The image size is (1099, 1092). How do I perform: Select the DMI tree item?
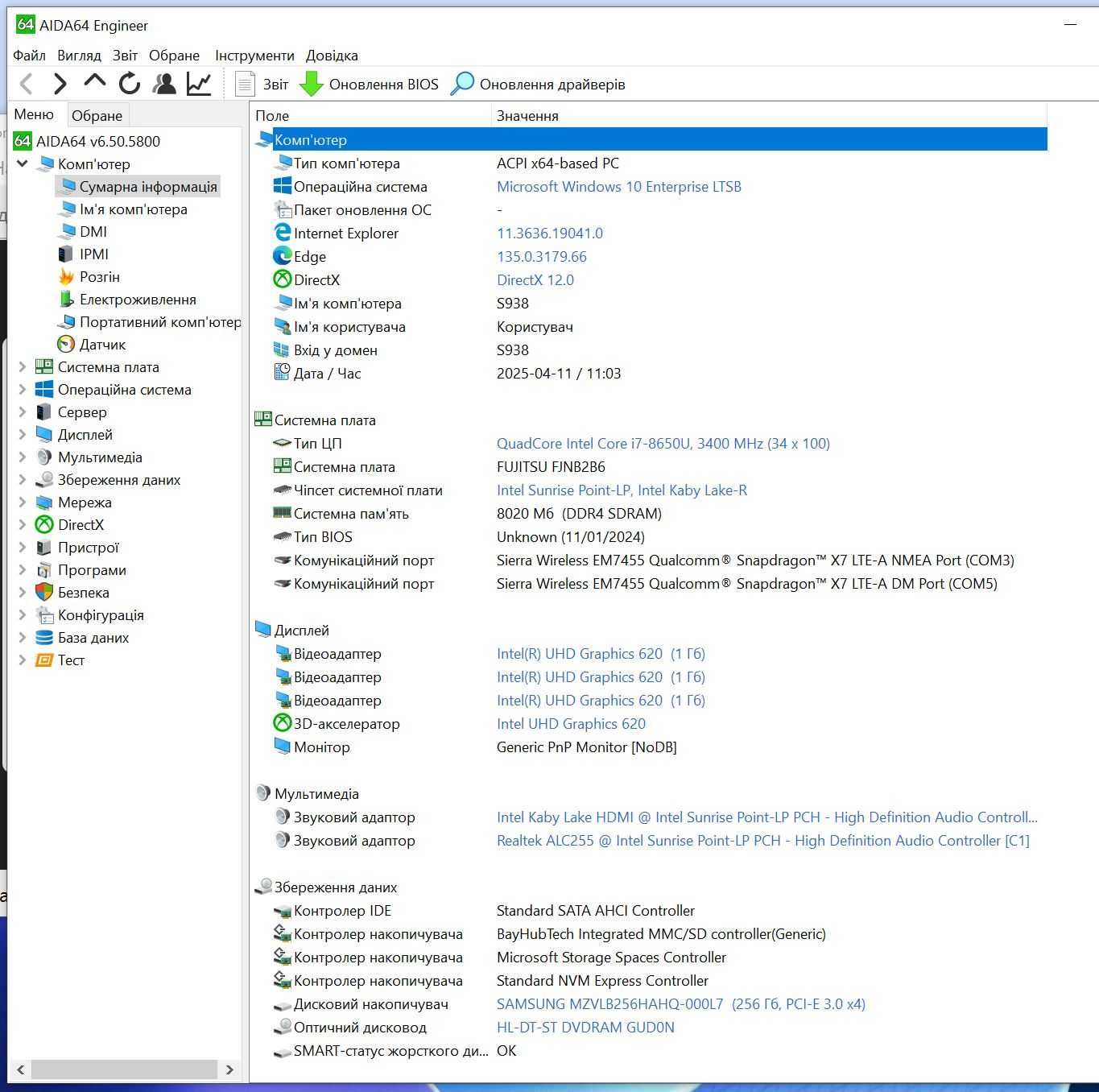click(83, 231)
